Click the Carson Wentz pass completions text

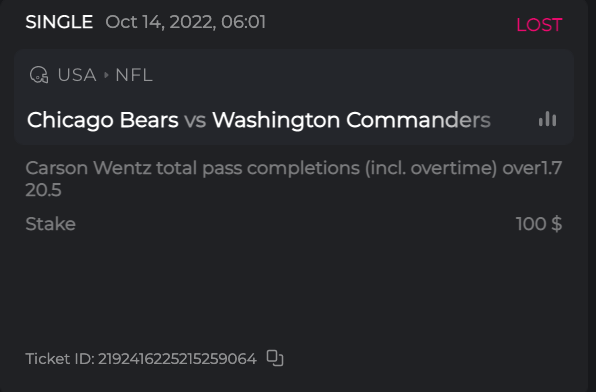261,168
